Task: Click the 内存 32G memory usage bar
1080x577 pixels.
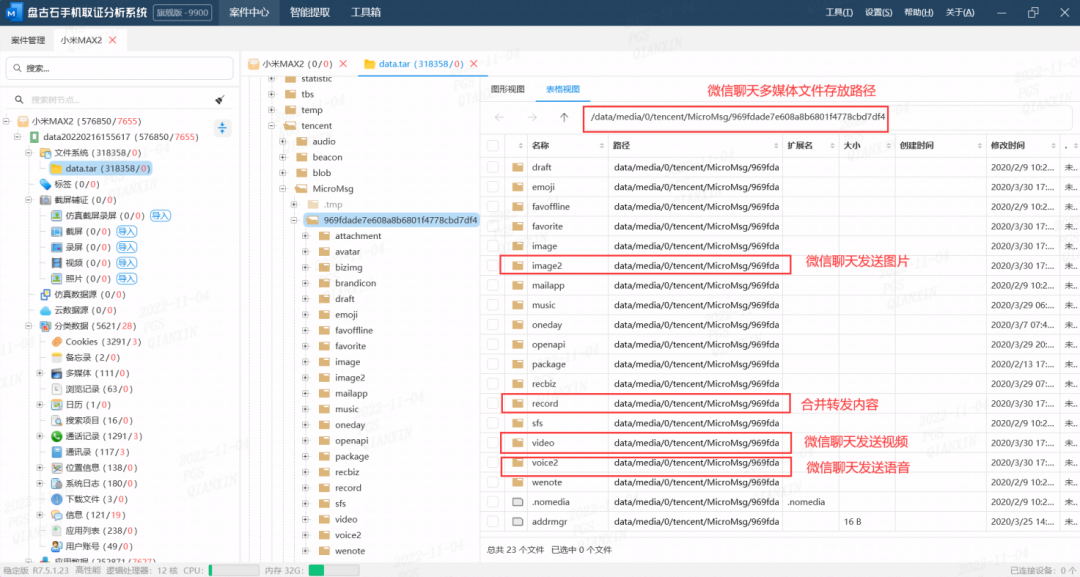Action: (334, 570)
